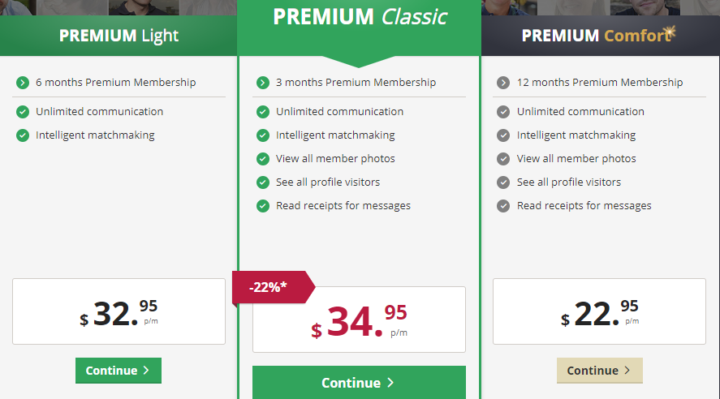Click the chevron arrow on the Premium Light Continue button
720x399 pixels.
146,370
